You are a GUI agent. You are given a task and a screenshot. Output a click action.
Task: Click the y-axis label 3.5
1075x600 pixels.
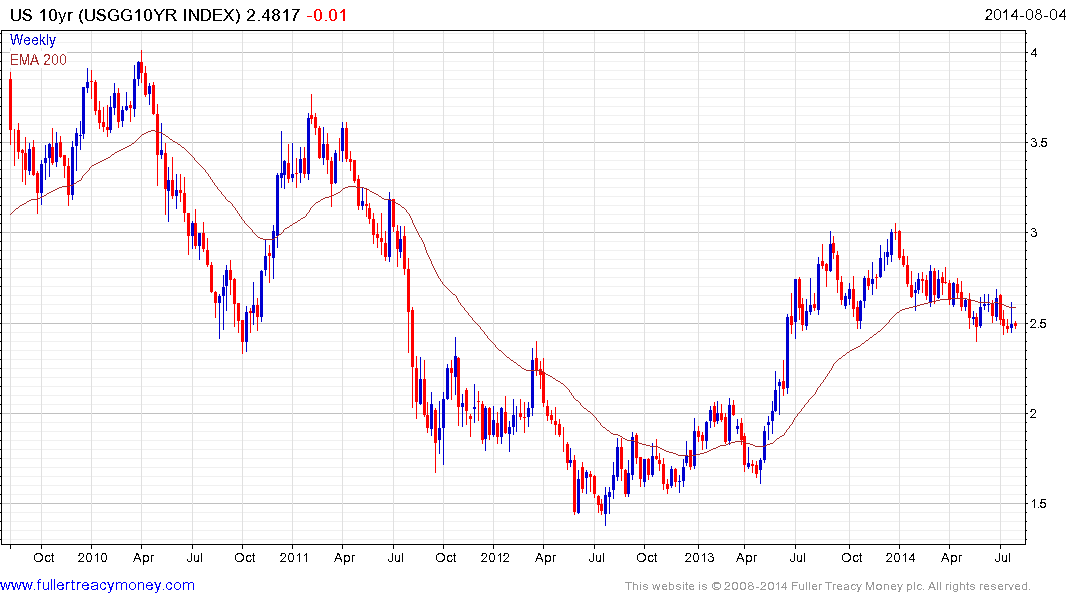point(1039,143)
